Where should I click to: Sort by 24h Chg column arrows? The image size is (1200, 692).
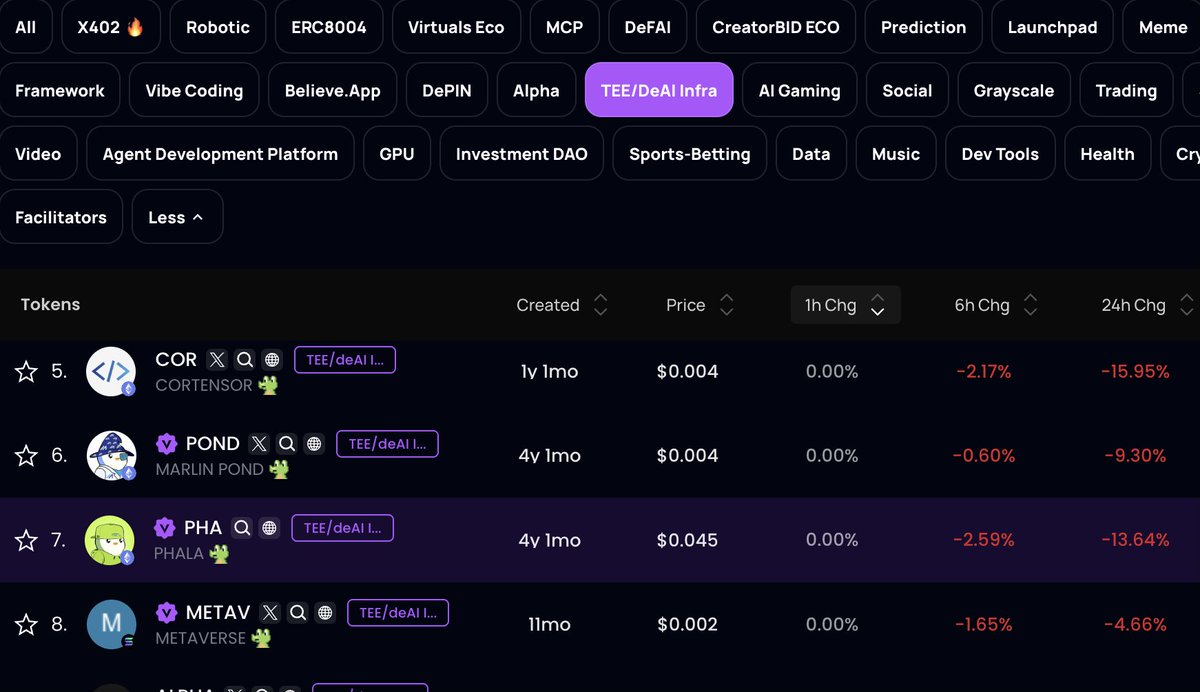(x=1187, y=305)
